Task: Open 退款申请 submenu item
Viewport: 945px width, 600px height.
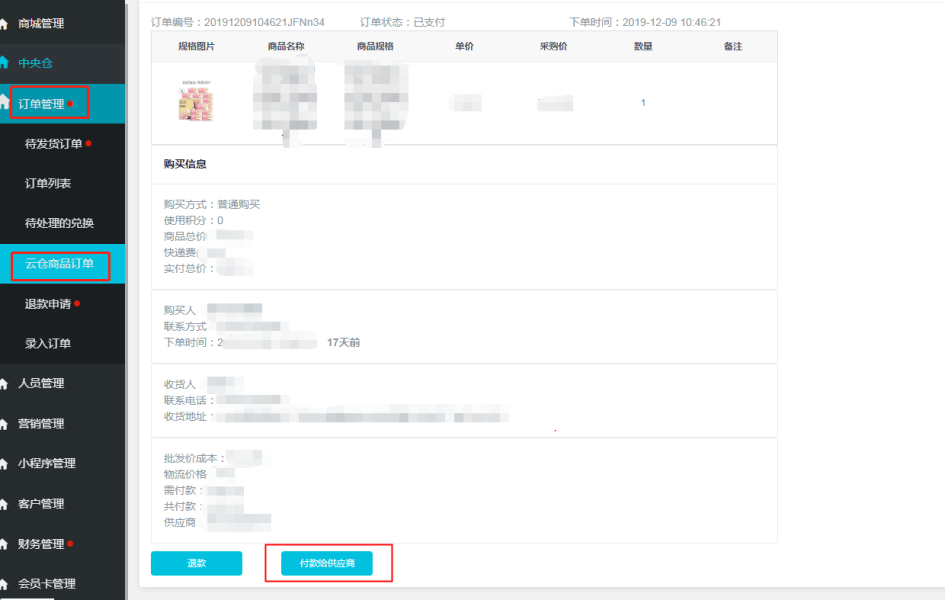Action: tap(48, 304)
